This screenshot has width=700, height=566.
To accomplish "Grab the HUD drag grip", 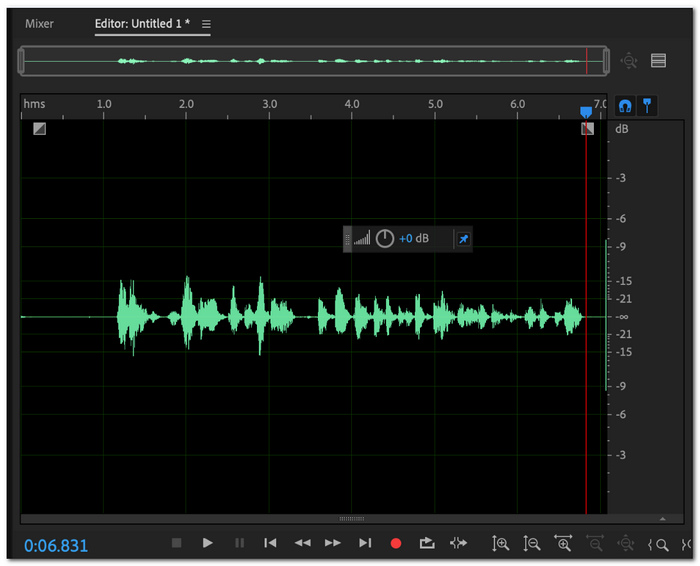I will click(x=347, y=239).
